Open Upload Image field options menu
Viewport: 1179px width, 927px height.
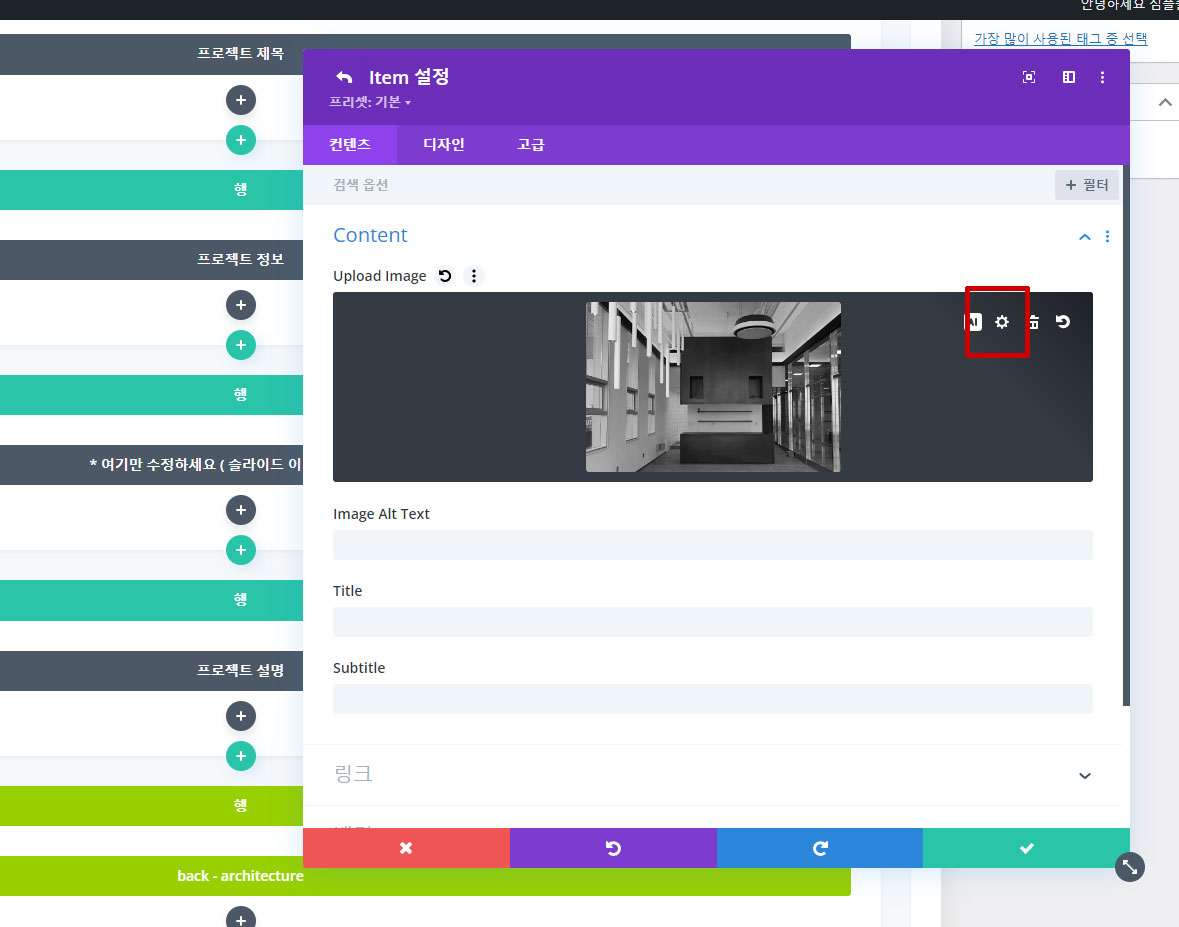(474, 276)
